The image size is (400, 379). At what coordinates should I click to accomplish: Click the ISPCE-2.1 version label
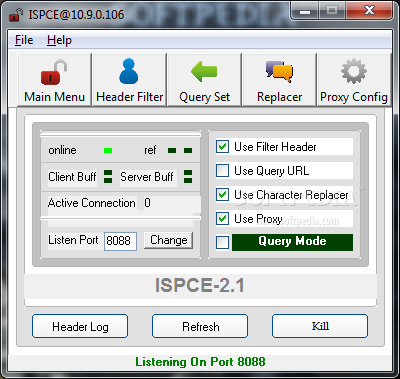pyautogui.click(x=200, y=286)
